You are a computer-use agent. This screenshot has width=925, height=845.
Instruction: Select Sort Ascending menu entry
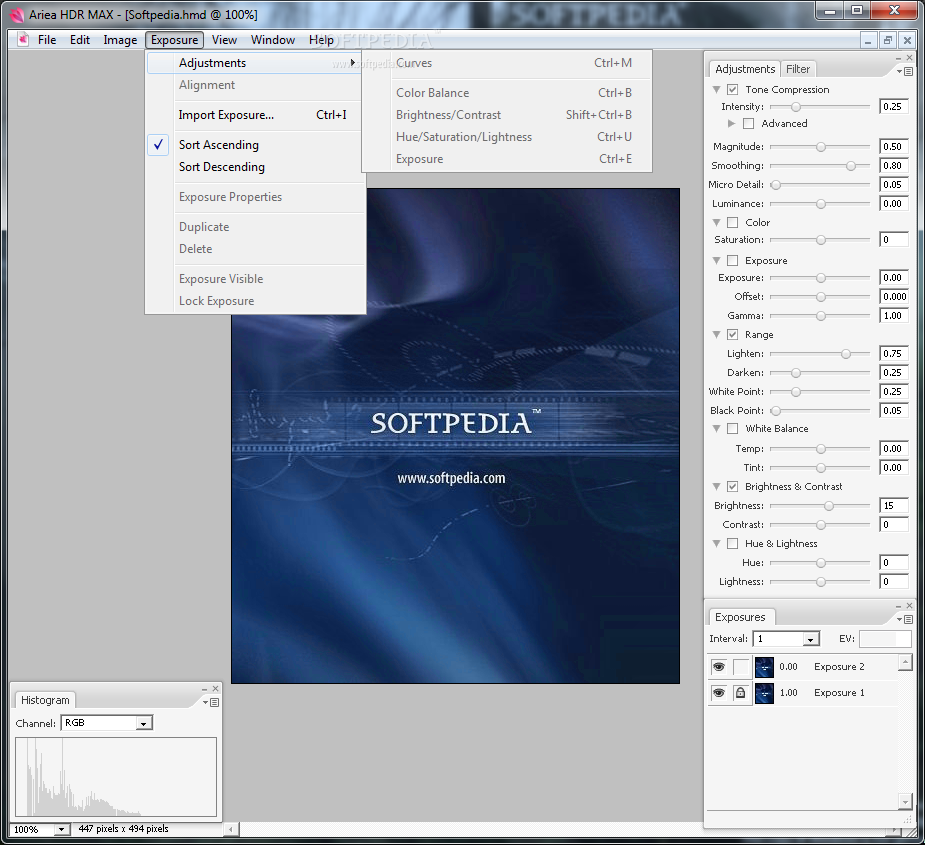254,145
